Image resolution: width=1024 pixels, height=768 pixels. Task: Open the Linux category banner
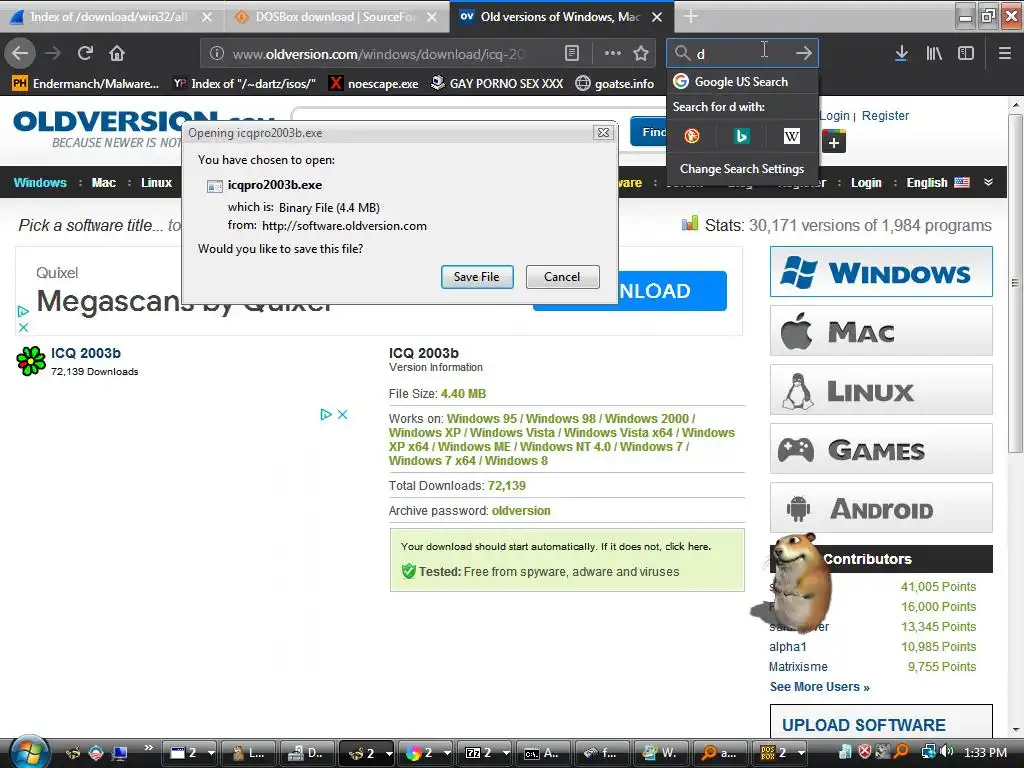pyautogui.click(x=881, y=390)
